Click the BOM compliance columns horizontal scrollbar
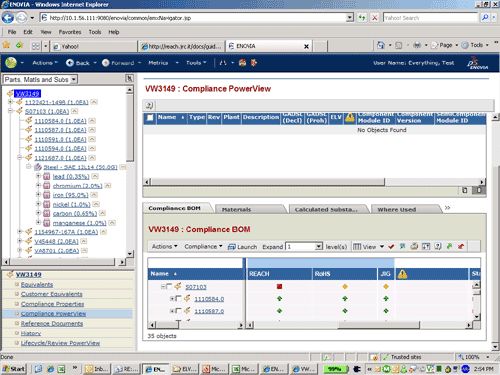Image resolution: width=500 pixels, height=375 pixels. pyautogui.click(x=378, y=325)
